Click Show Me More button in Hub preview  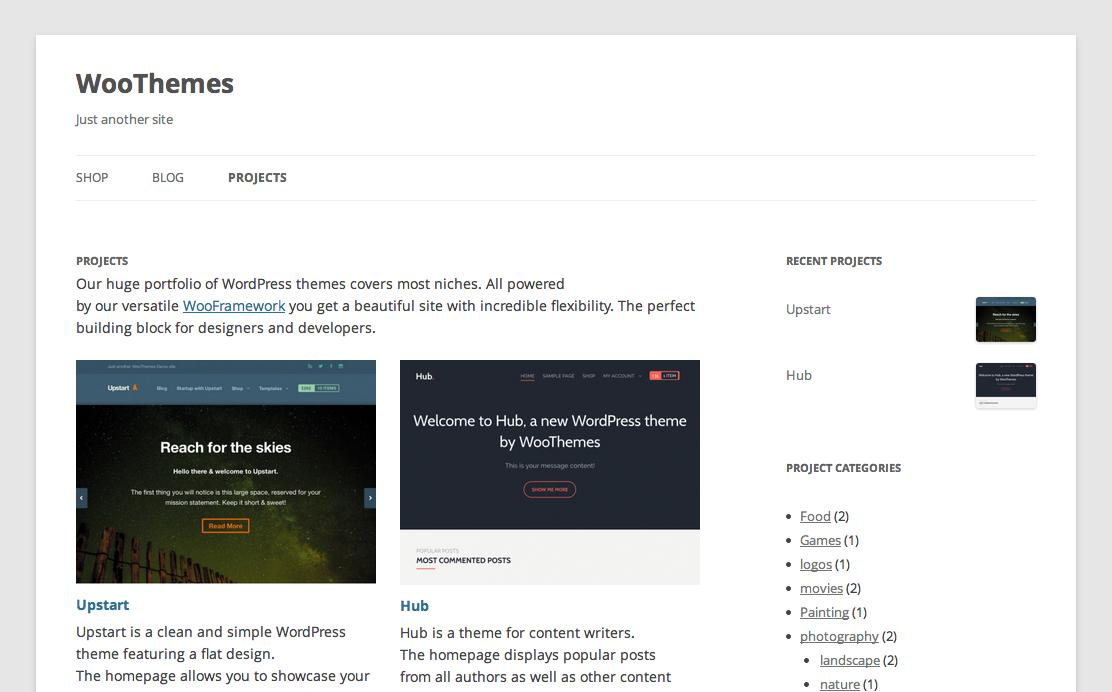pos(550,489)
